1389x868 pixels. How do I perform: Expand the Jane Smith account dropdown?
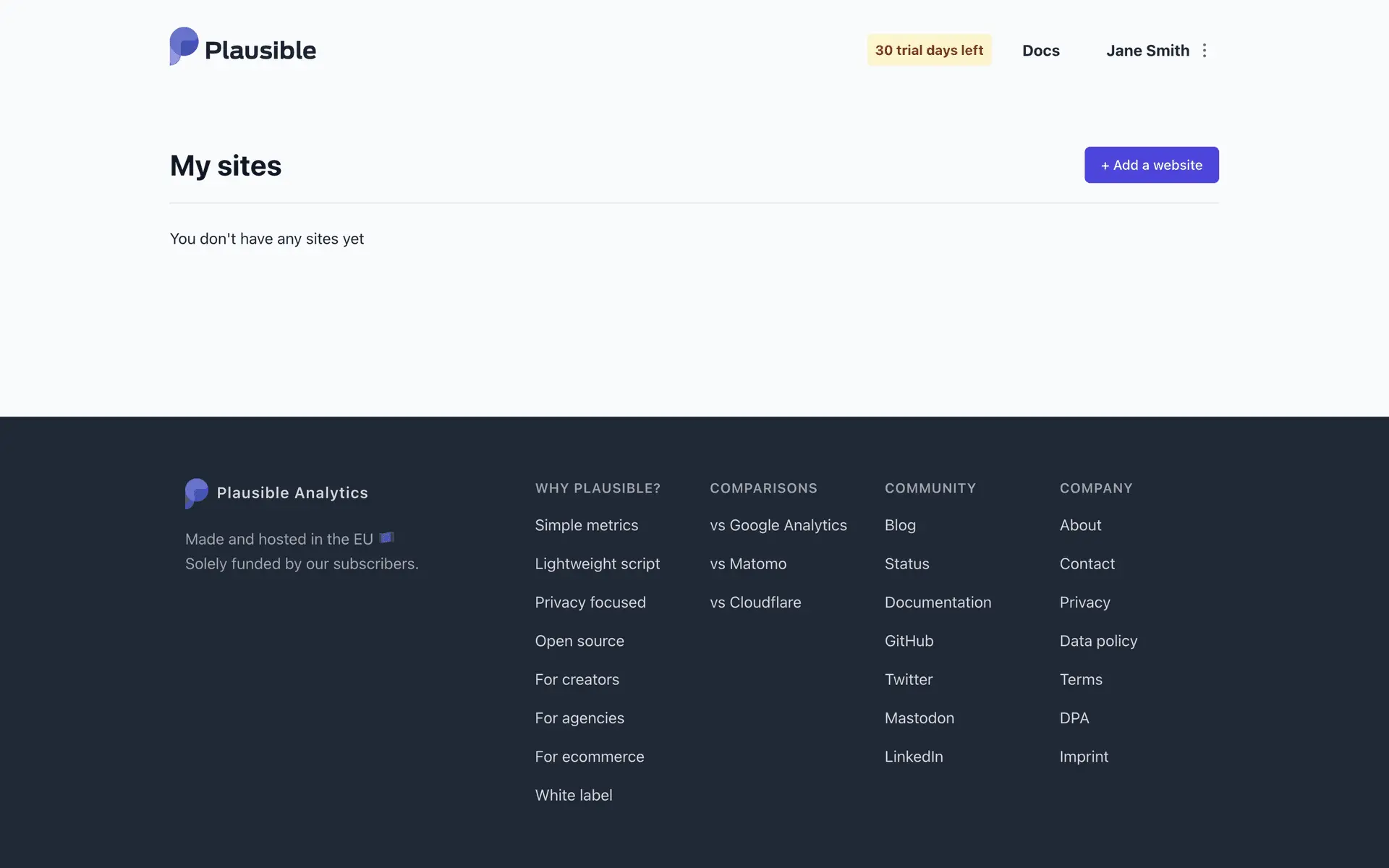[1147, 51]
